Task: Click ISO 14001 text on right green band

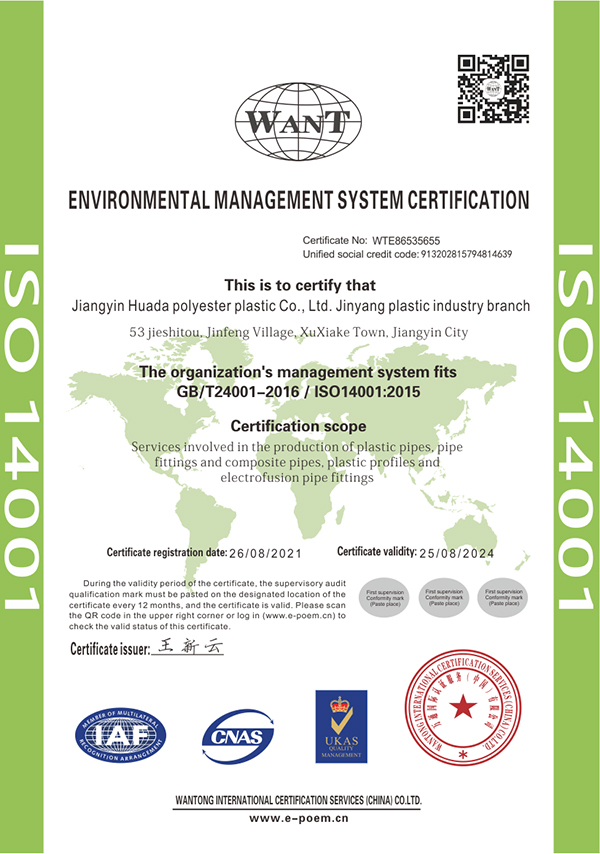Action: (576, 427)
